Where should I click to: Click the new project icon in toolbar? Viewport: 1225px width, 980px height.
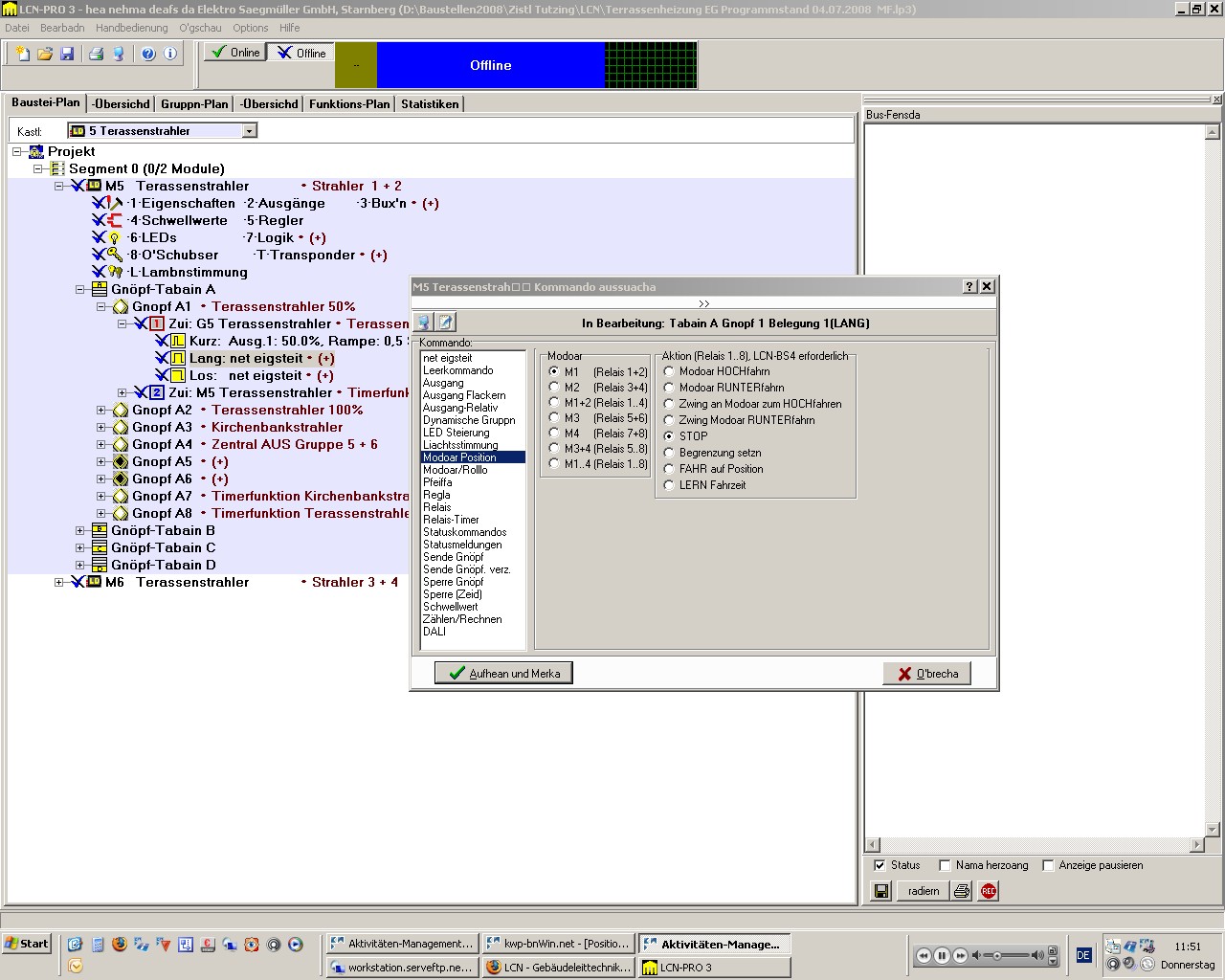pos(22,54)
